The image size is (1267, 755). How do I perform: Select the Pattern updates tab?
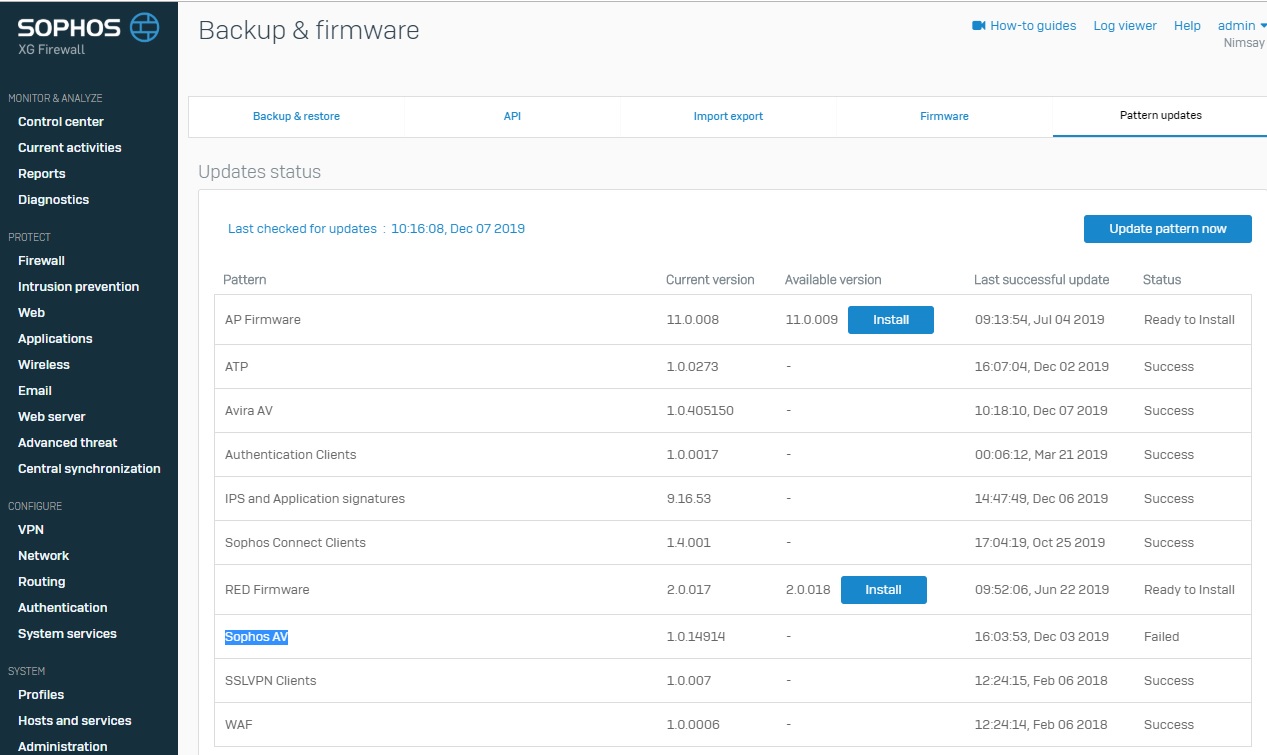[x=1160, y=116]
